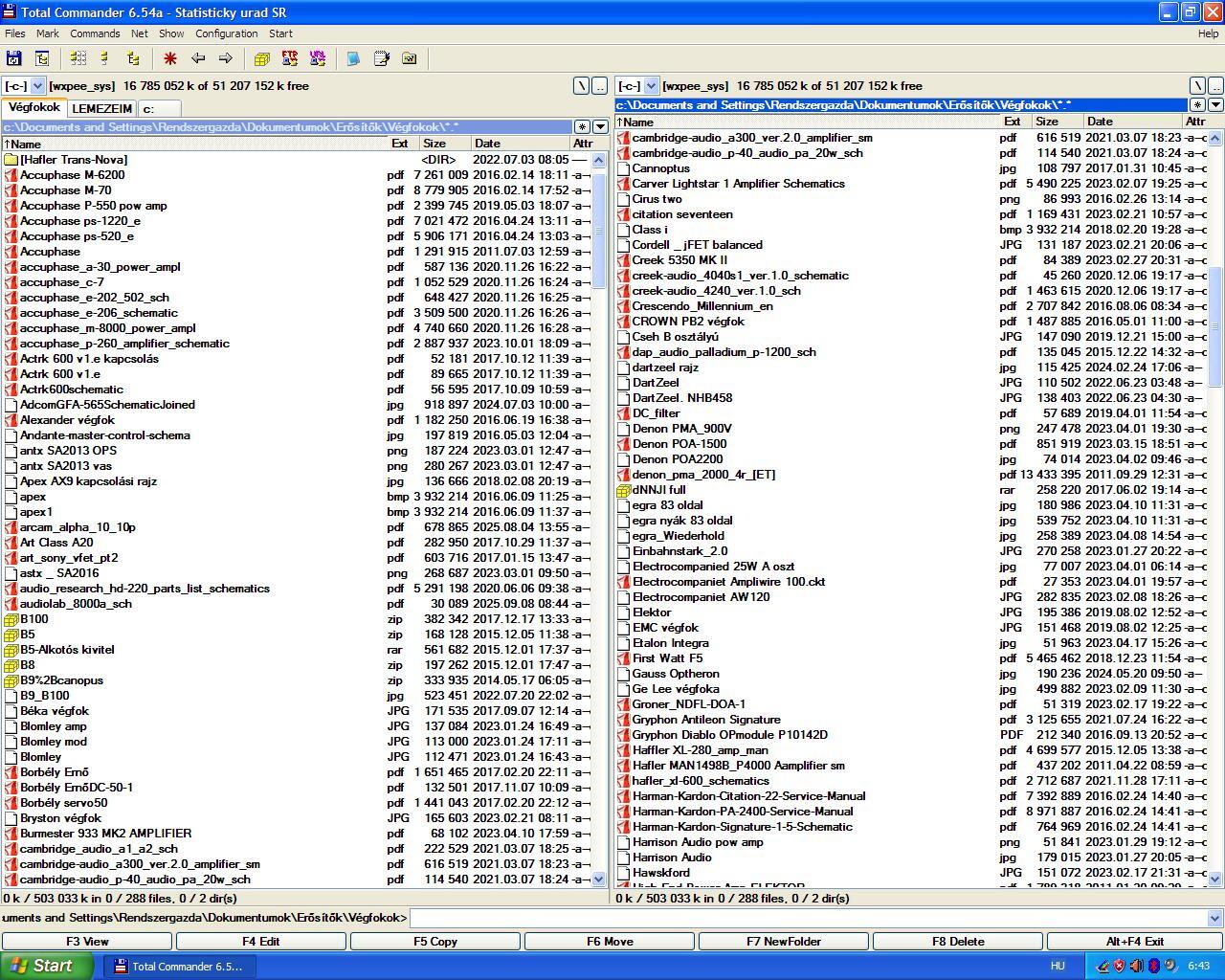This screenshot has height=980, width=1225.
Task: Click the blue floppy disk toolbar icon
Action: coord(13,58)
